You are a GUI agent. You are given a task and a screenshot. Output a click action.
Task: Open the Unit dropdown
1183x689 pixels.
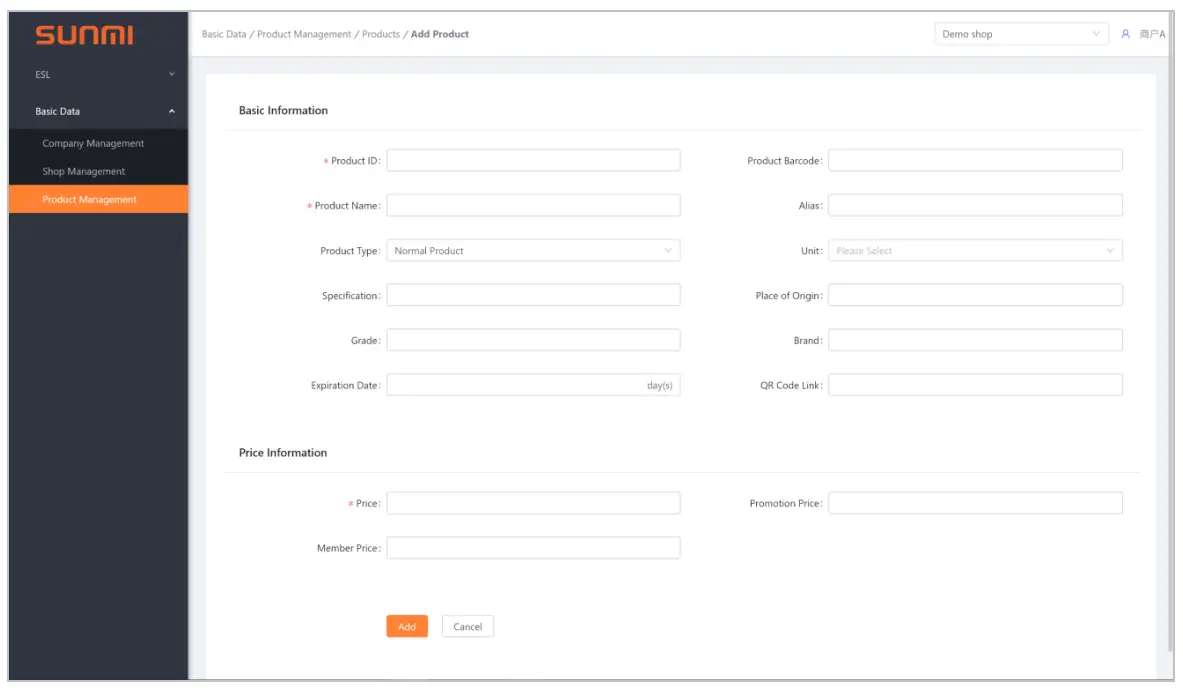point(975,251)
